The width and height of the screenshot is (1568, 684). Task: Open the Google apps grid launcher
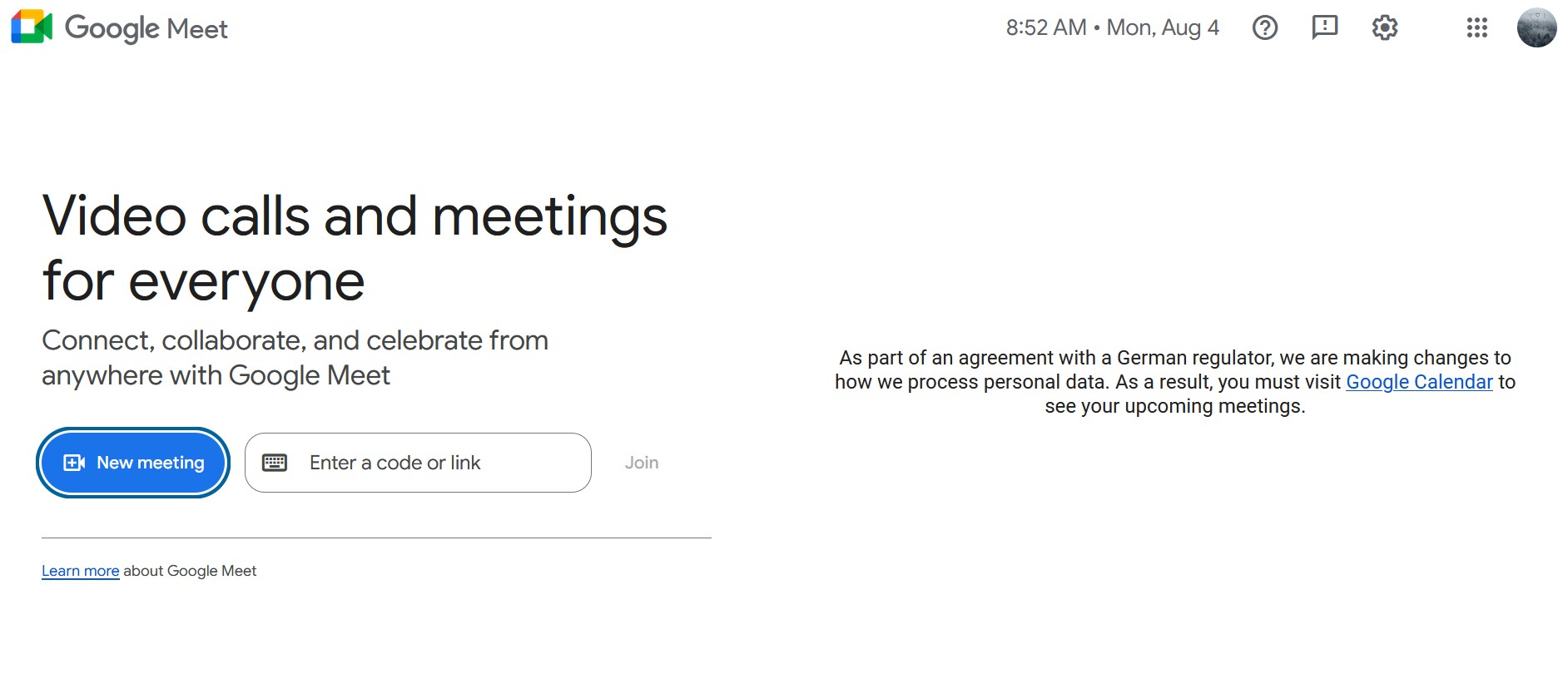[1476, 28]
